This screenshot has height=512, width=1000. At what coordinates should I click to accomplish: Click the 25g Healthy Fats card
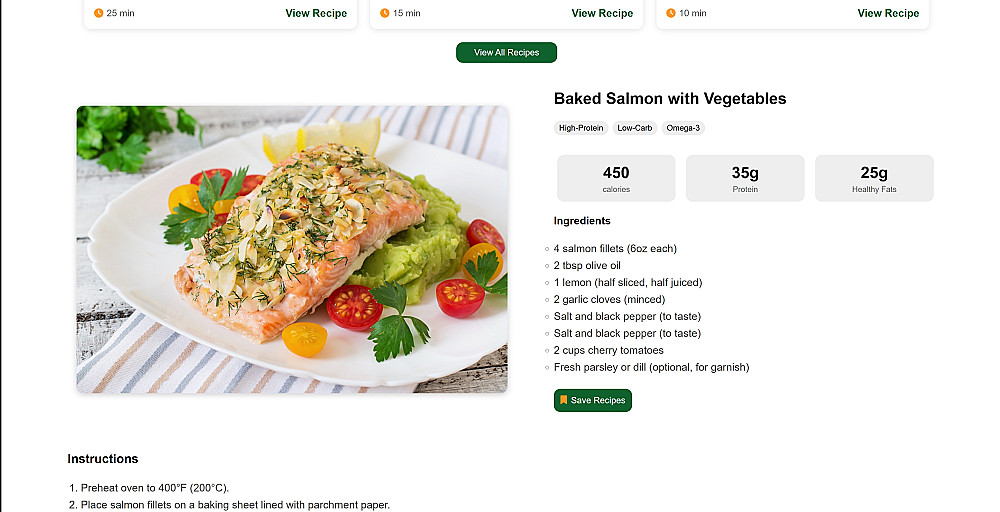coord(874,178)
